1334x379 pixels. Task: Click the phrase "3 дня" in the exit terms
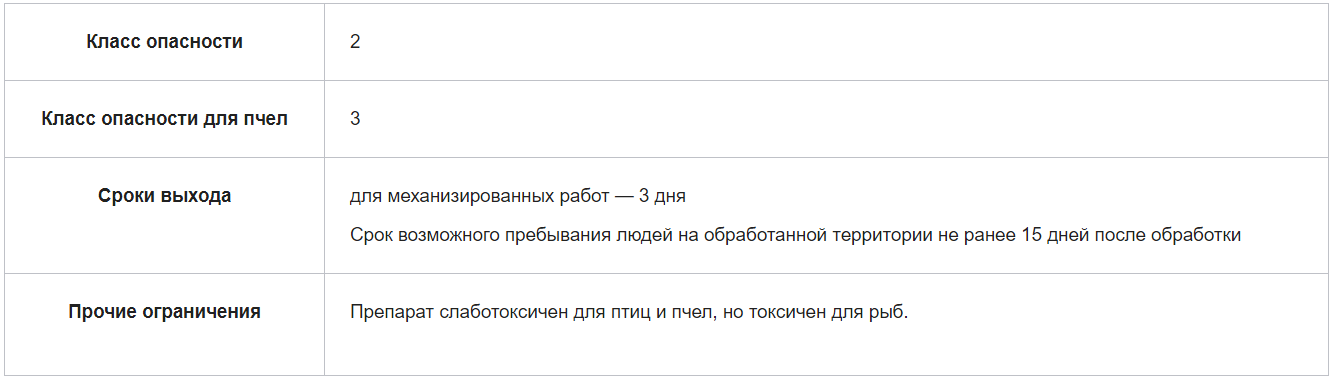point(662,196)
